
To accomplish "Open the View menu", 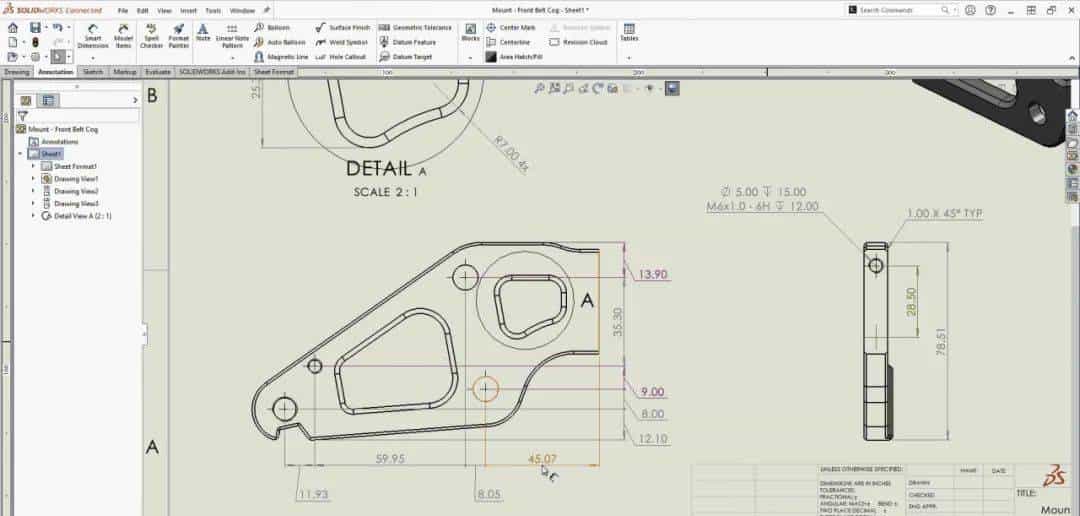I will tap(165, 10).
